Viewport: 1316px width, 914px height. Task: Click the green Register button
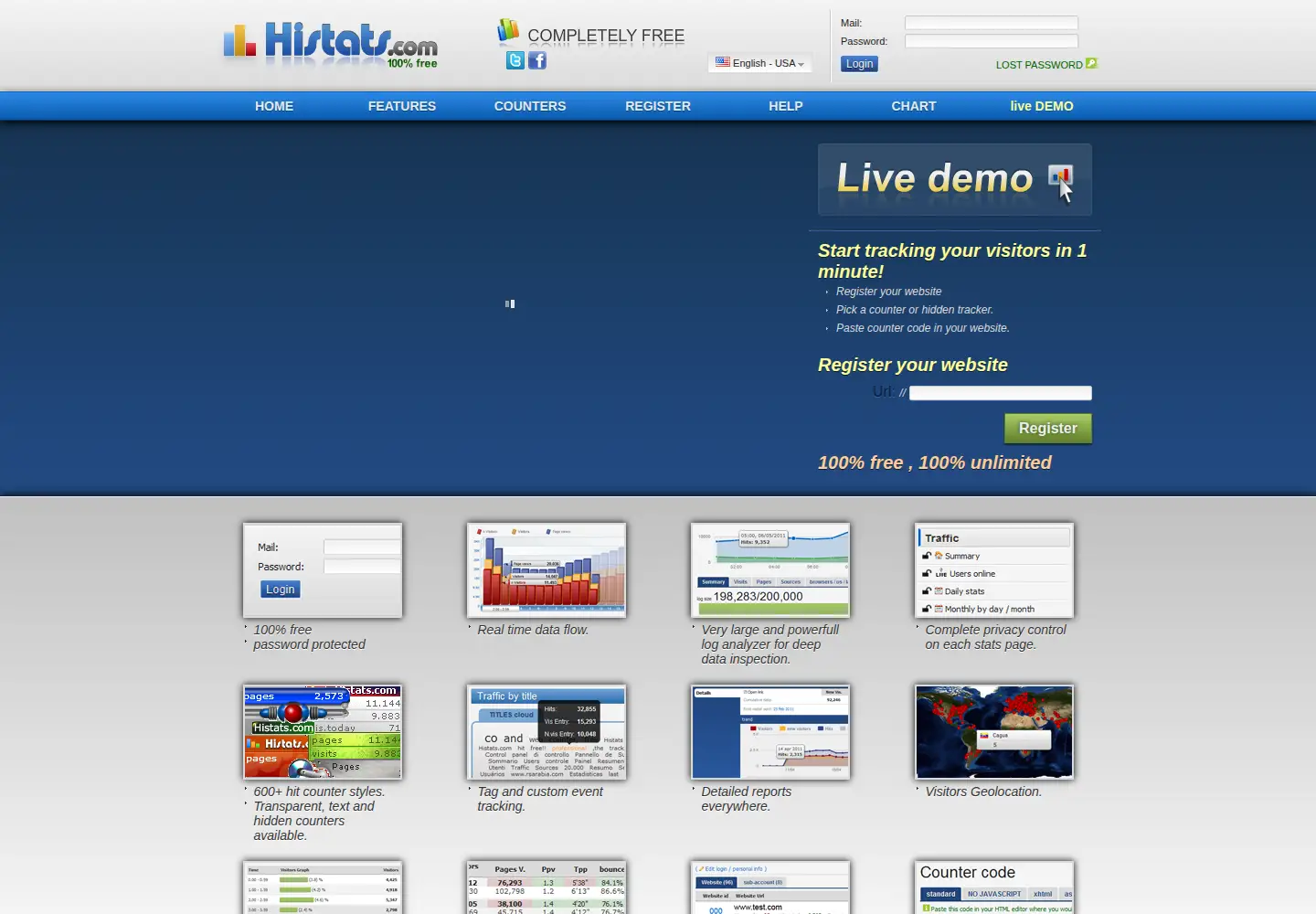click(x=1048, y=428)
